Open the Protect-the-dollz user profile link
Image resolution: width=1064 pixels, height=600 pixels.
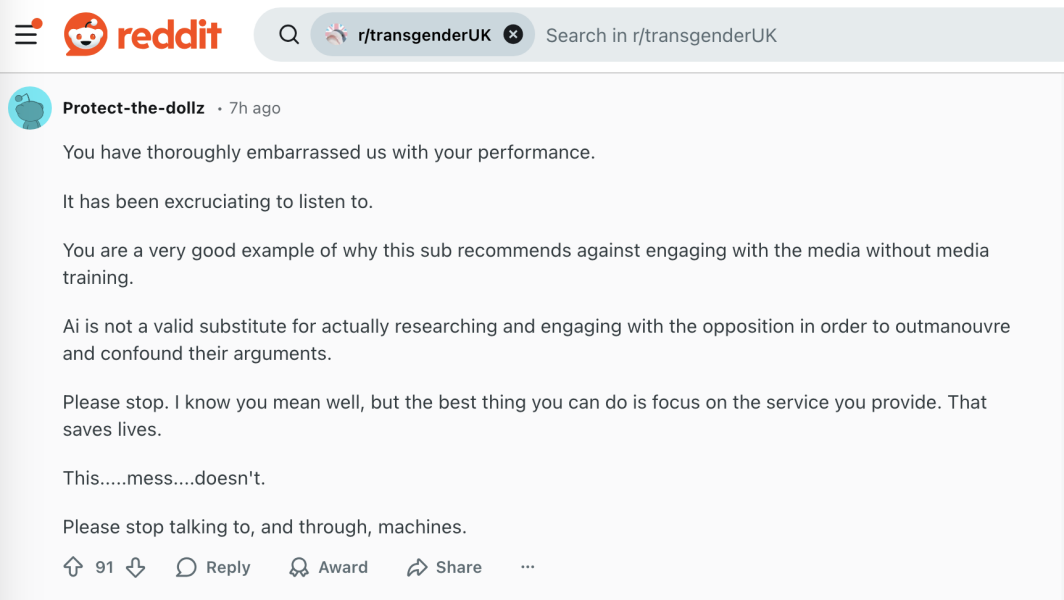click(133, 108)
